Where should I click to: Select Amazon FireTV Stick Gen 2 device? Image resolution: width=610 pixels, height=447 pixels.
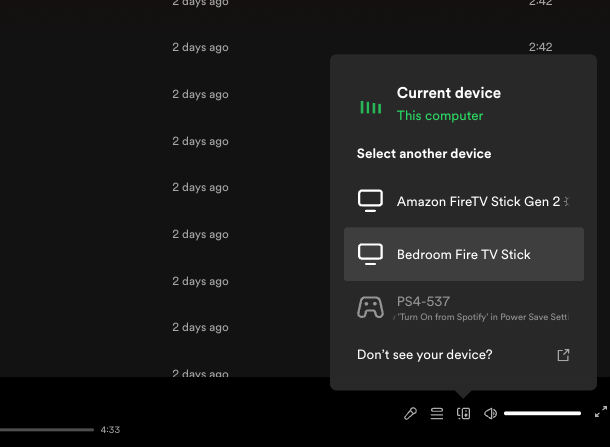(x=464, y=201)
